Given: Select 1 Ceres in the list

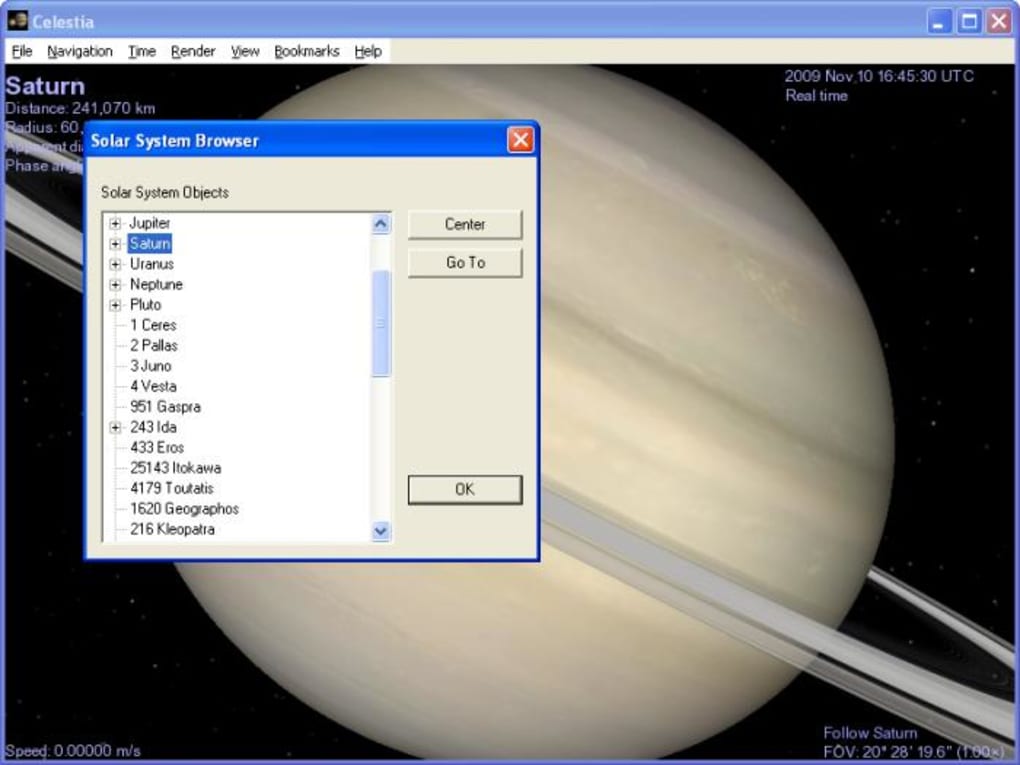Looking at the screenshot, I should [x=153, y=325].
